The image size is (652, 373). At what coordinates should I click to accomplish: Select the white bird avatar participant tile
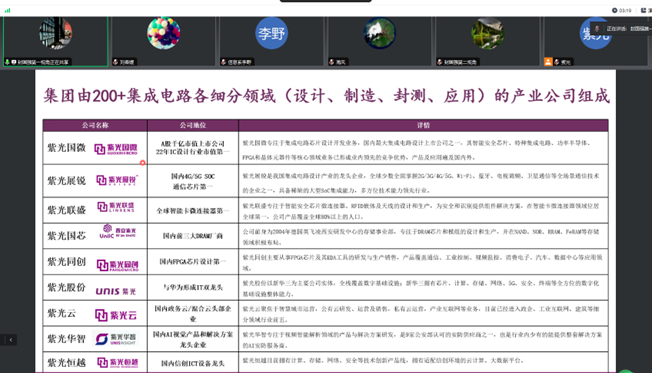(379, 41)
